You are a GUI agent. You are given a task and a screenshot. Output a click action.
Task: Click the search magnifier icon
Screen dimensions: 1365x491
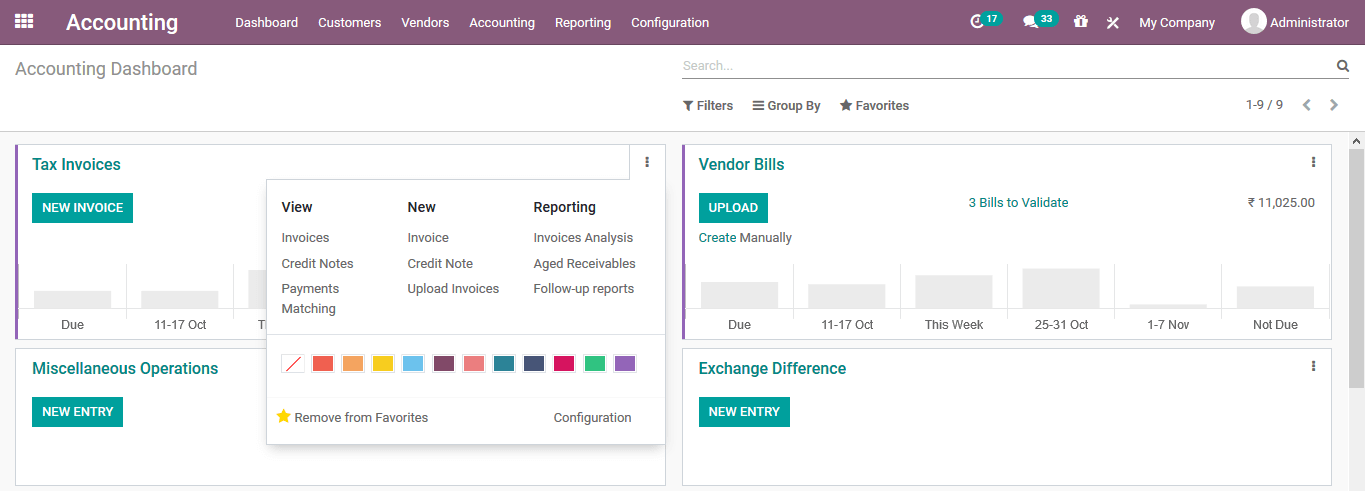pos(1342,66)
